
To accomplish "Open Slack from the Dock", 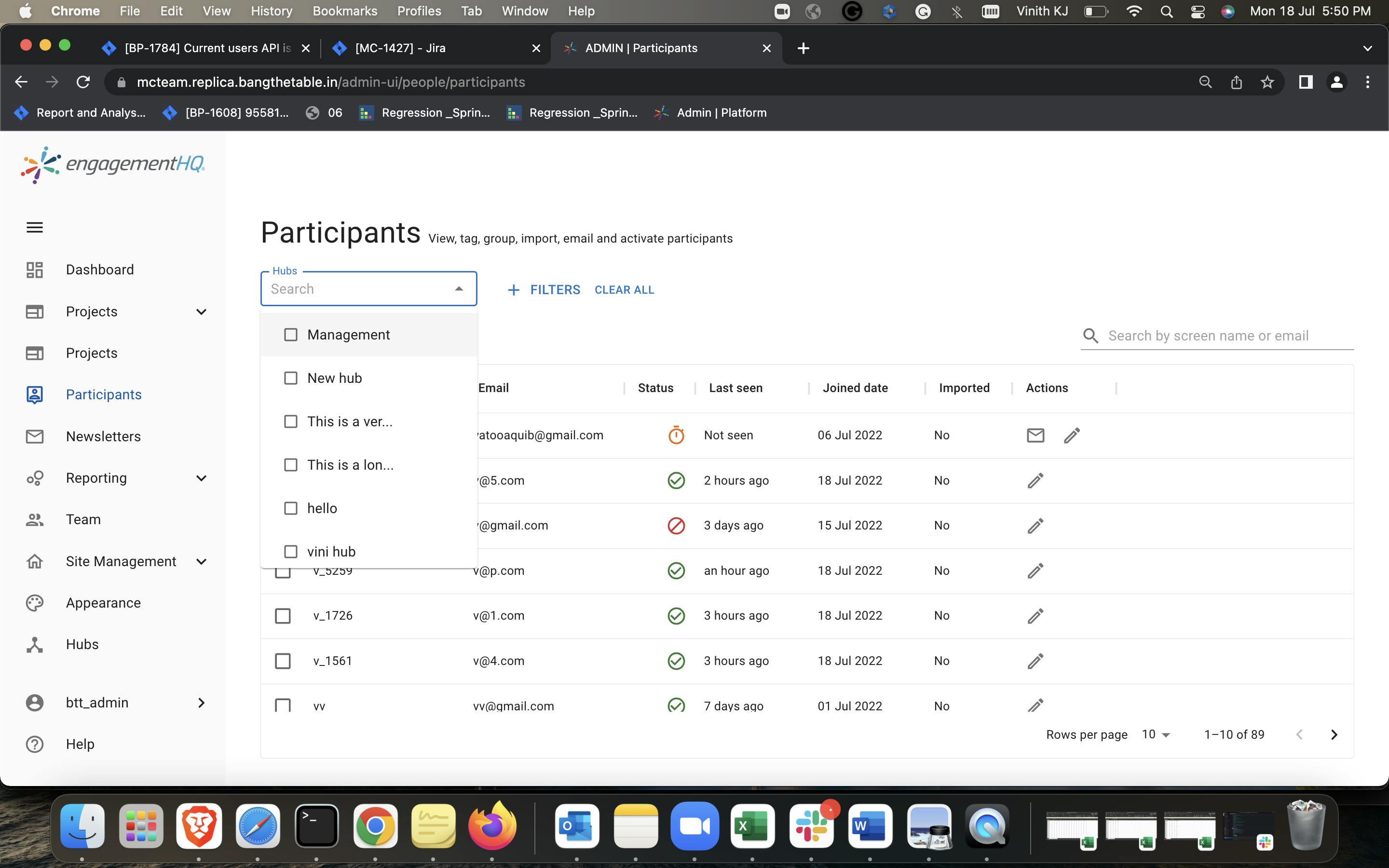I will pos(811,827).
